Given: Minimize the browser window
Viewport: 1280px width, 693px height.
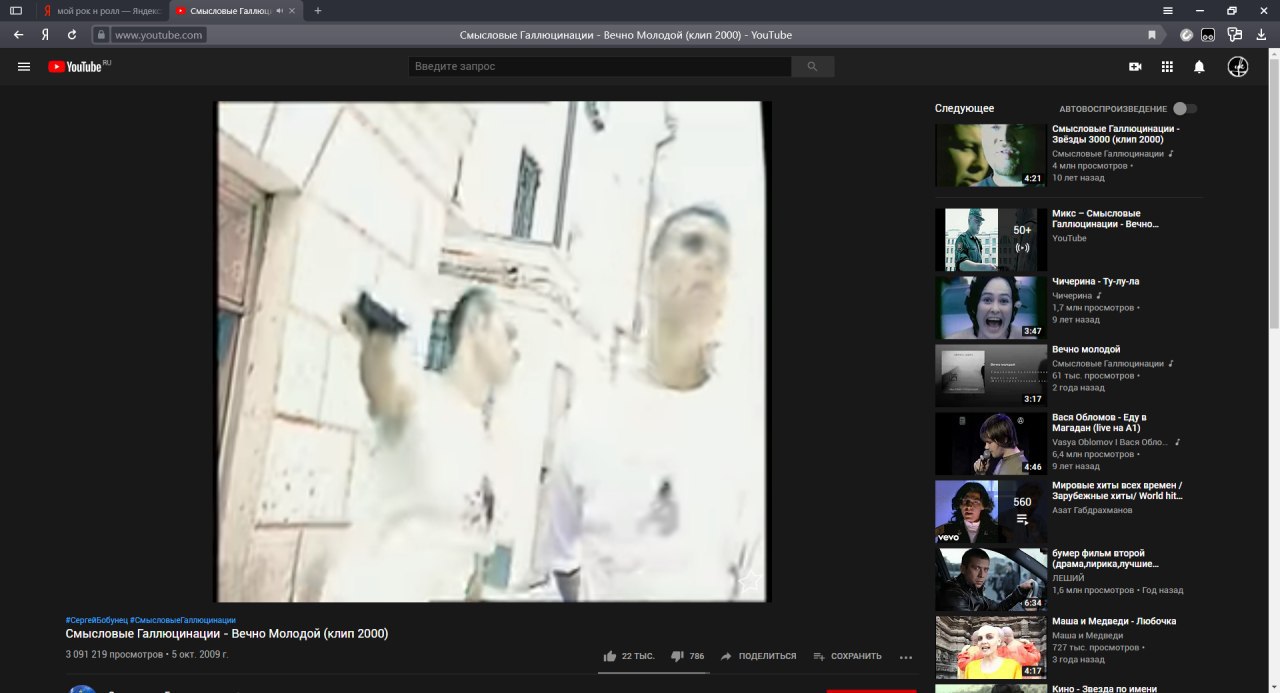Looking at the screenshot, I should [x=1200, y=10].
